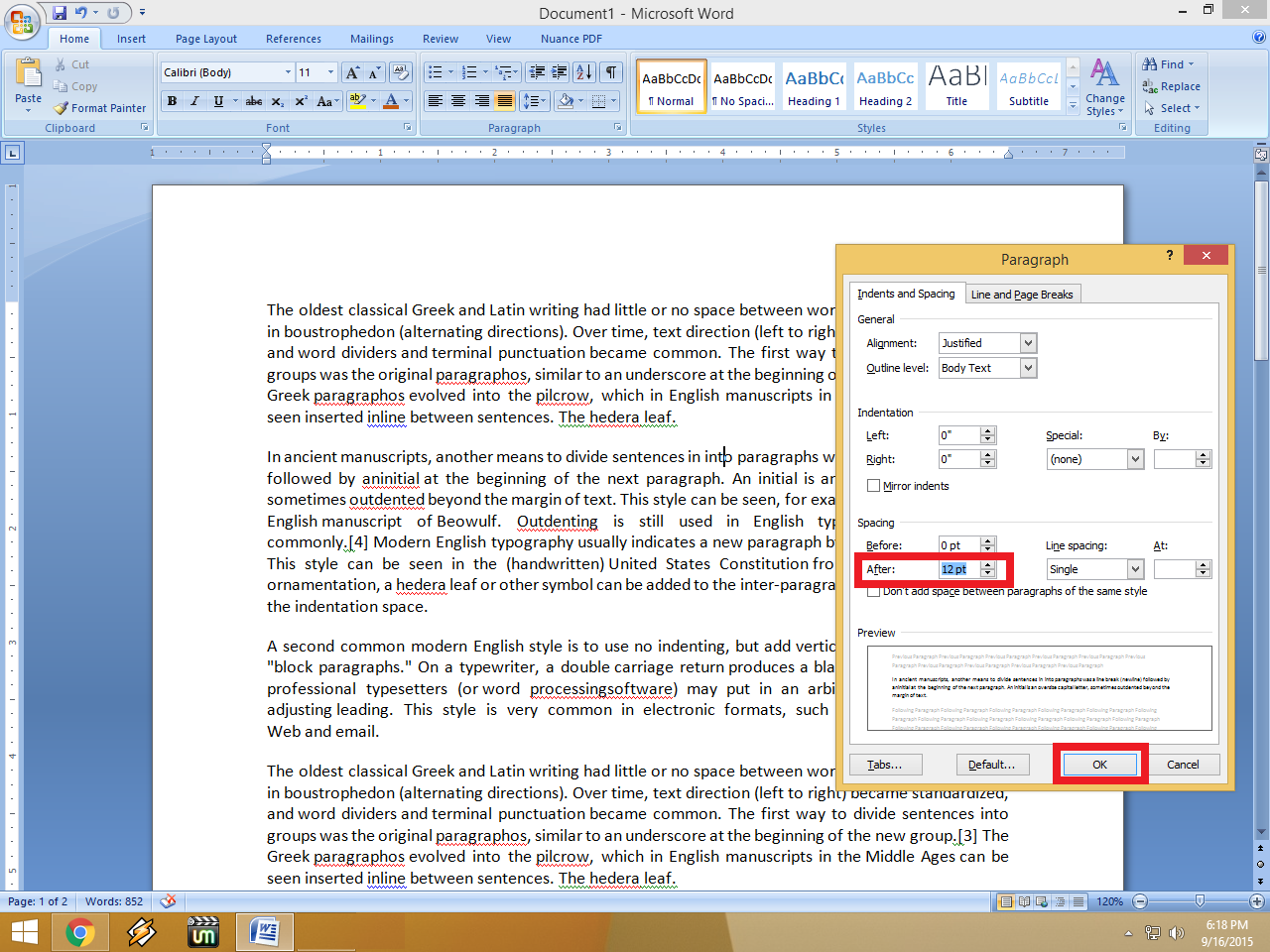1270x952 pixels.
Task: Toggle justified alignment in the ribbon
Action: [x=505, y=101]
